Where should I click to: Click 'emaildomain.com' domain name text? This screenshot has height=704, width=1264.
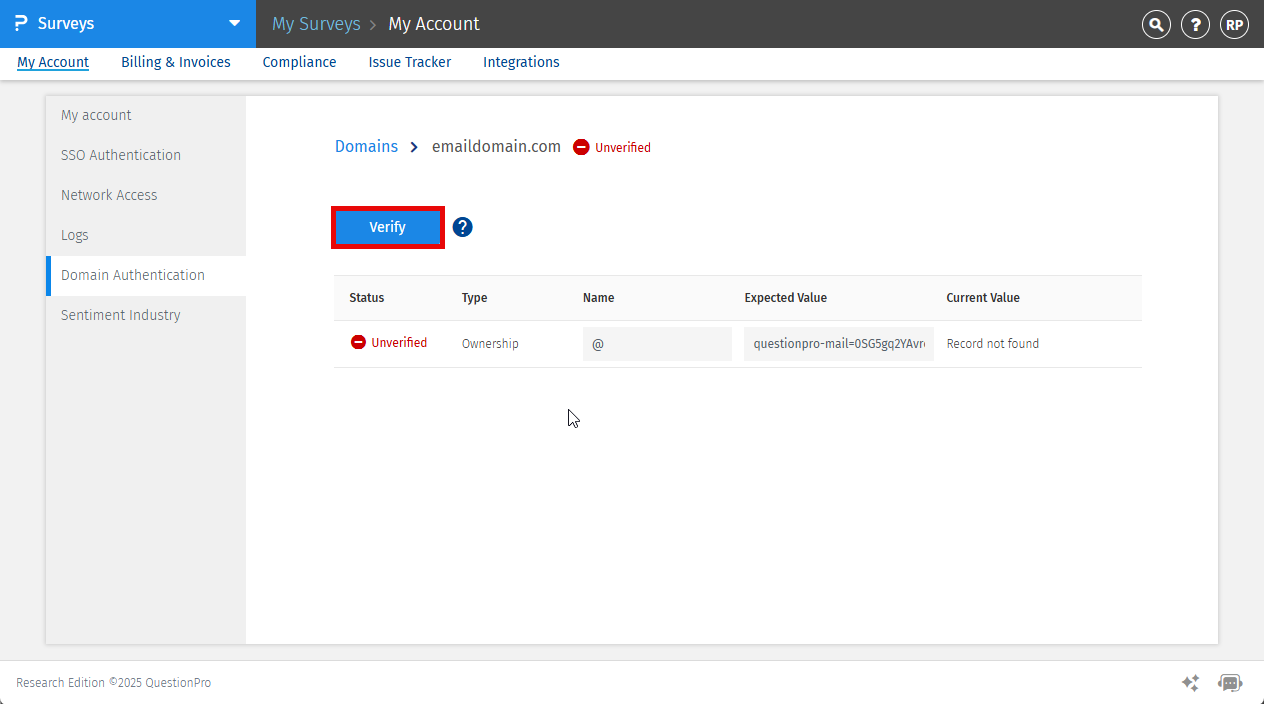(x=496, y=146)
